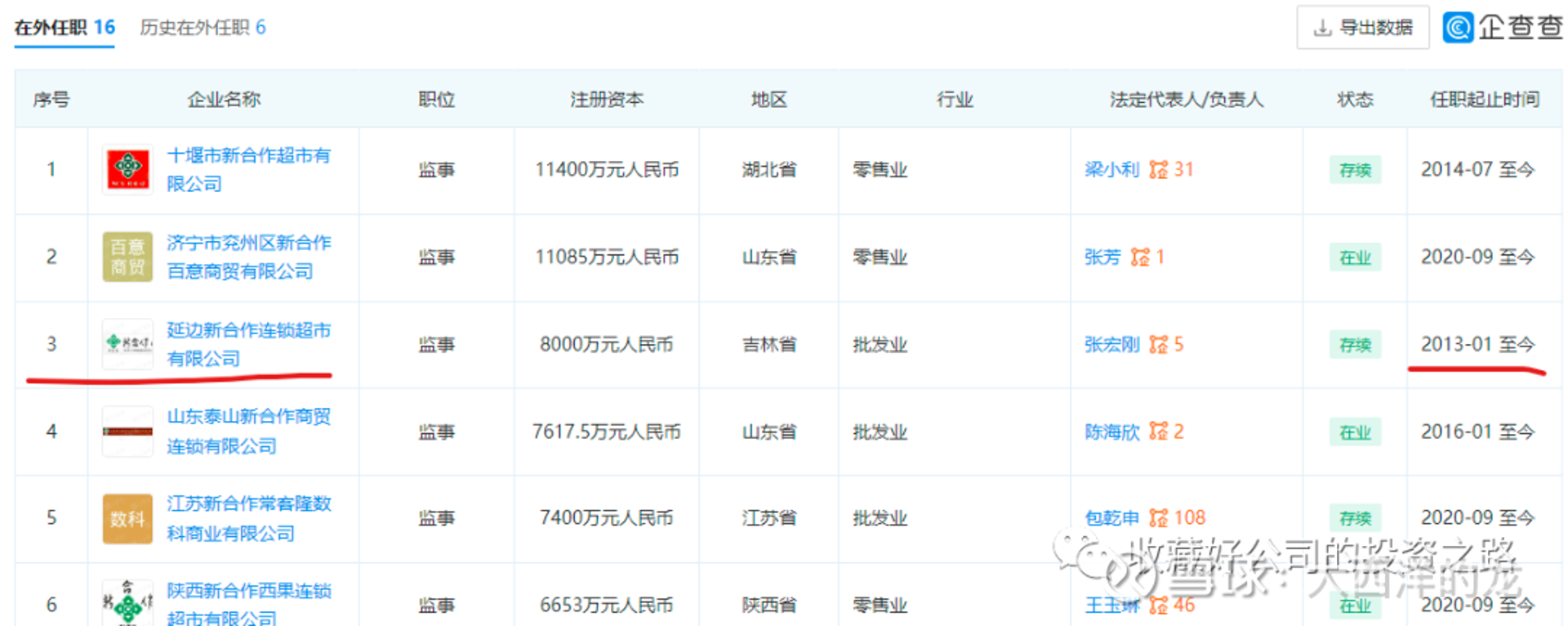Click the 导出数据 export button
Viewport: 1568px width, 626px height.
point(1363,28)
